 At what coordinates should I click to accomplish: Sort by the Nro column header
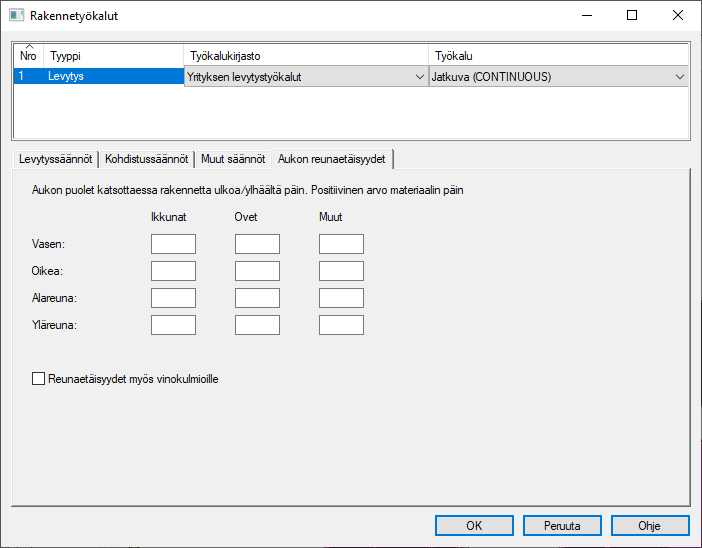pyautogui.click(x=28, y=56)
